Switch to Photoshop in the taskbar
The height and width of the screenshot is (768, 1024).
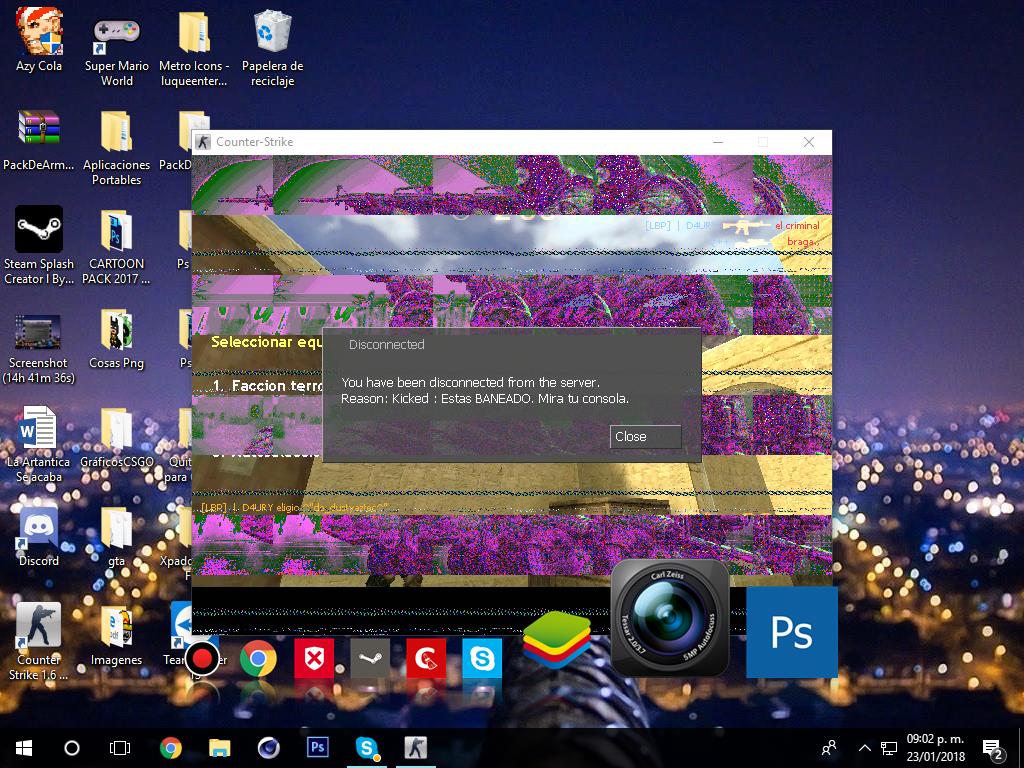(317, 748)
